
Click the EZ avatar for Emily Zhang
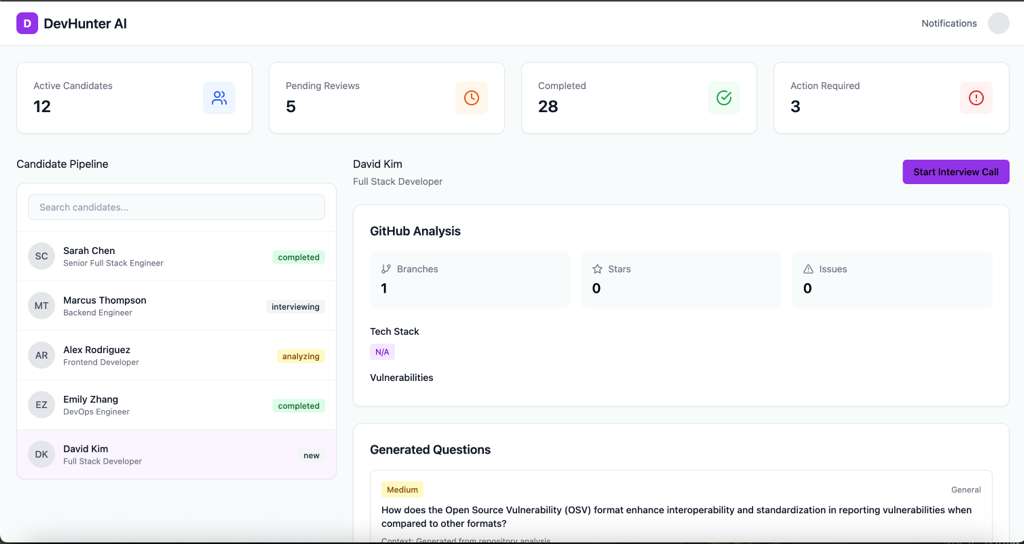41,405
